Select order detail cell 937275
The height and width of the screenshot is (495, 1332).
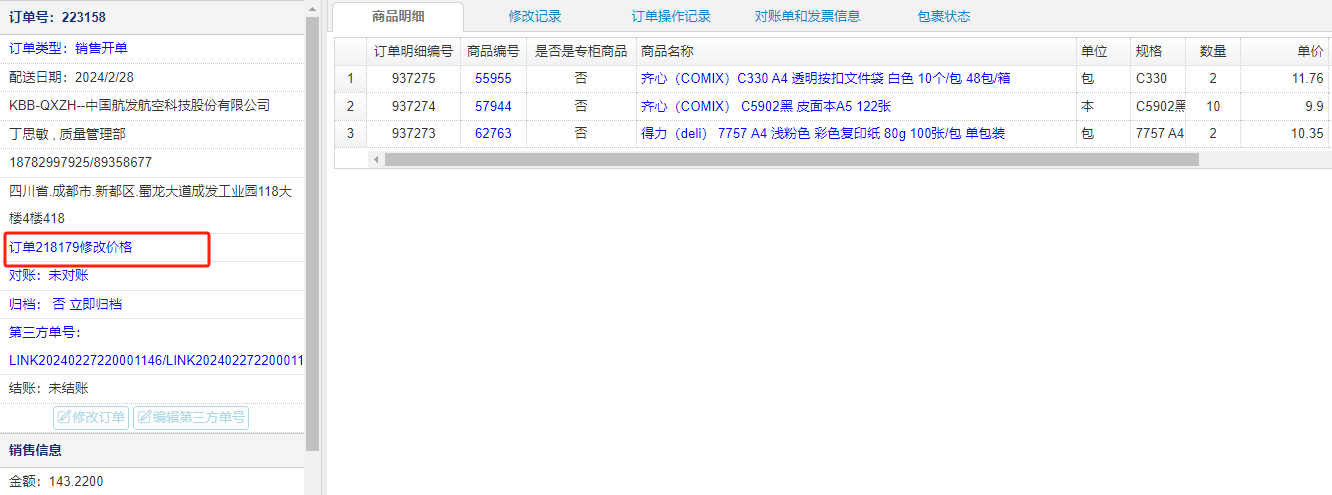pyautogui.click(x=413, y=78)
